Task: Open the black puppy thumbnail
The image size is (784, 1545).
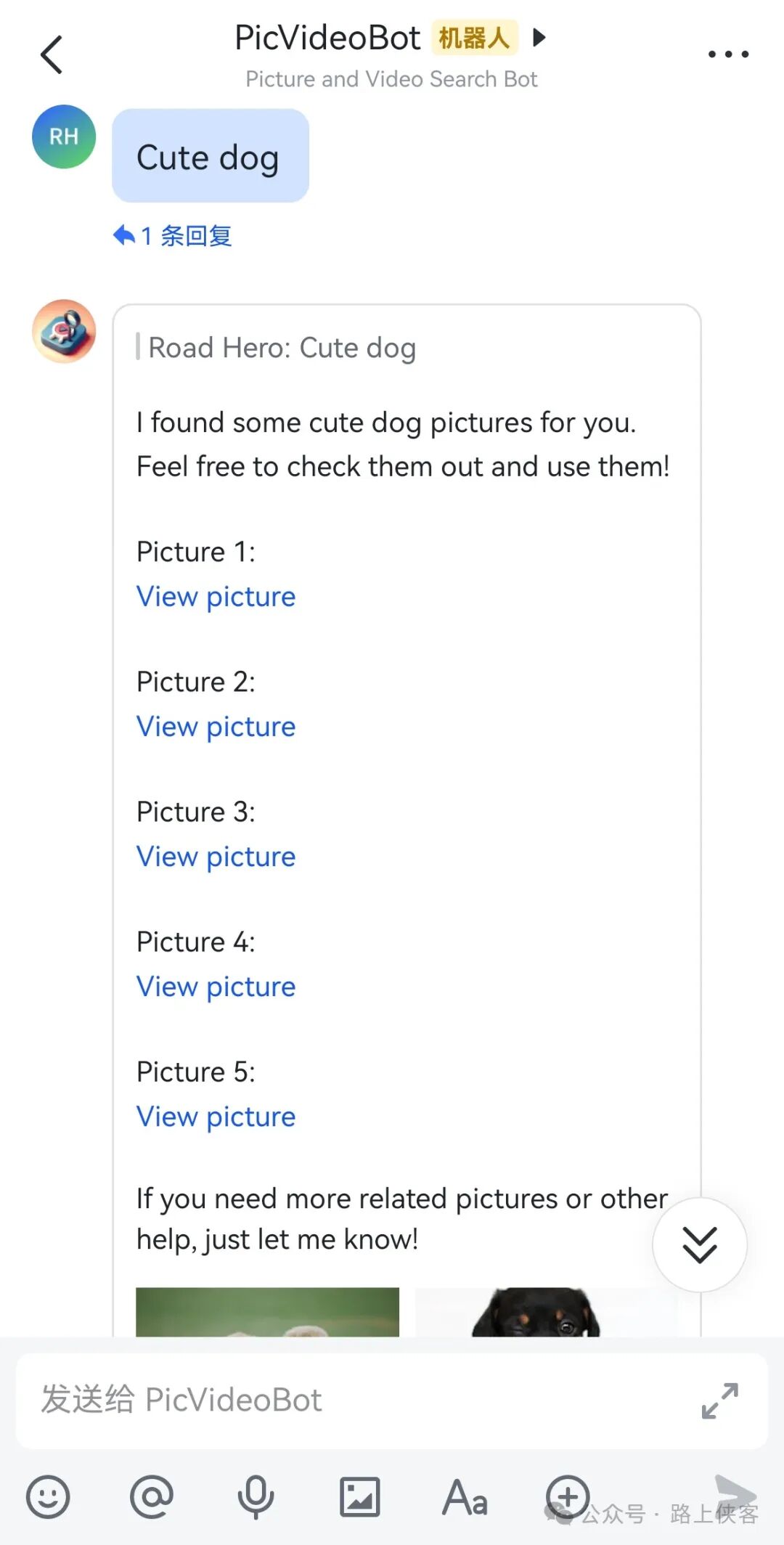Action: click(546, 1312)
